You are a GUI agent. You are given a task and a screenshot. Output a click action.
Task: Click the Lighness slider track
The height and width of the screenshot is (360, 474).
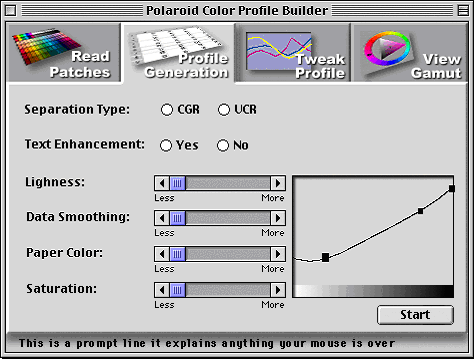[228, 183]
